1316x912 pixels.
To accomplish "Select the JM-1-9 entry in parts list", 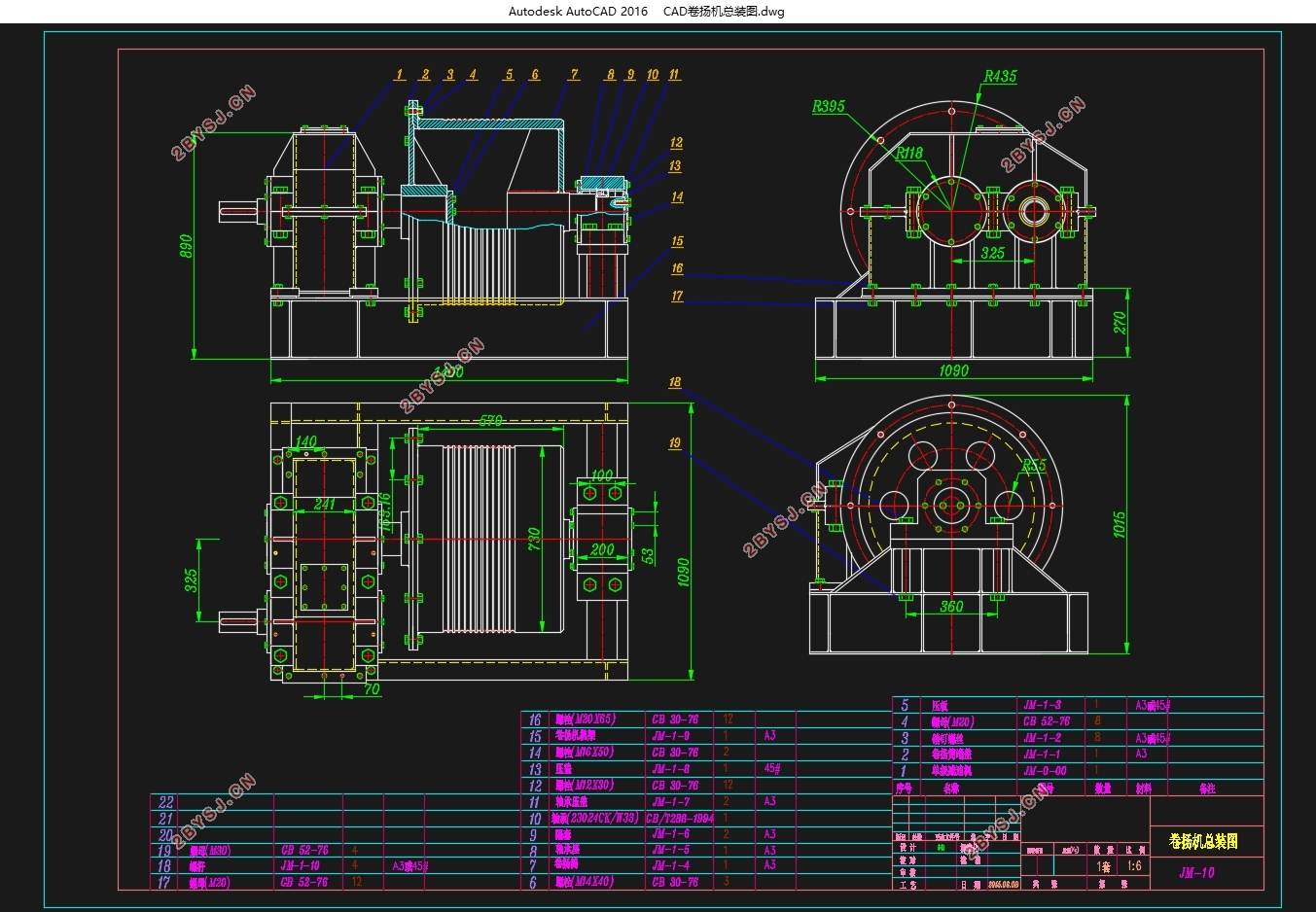I will [671, 736].
